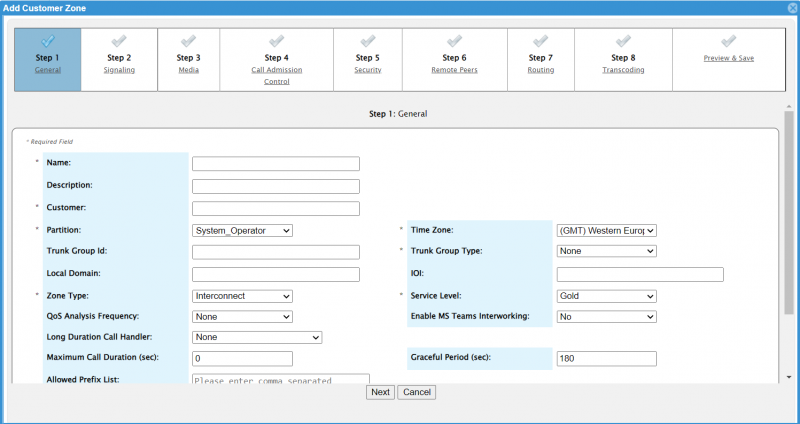Click the scrollbar down arrow
Viewport: 800px width, 424px height.
tap(789, 378)
